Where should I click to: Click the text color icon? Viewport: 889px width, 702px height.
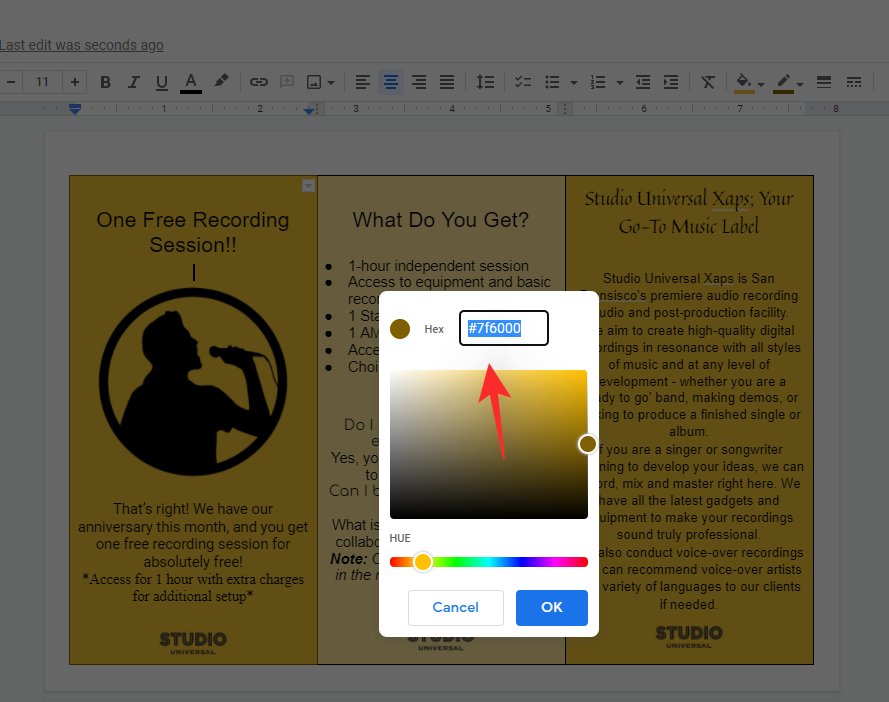(x=191, y=81)
